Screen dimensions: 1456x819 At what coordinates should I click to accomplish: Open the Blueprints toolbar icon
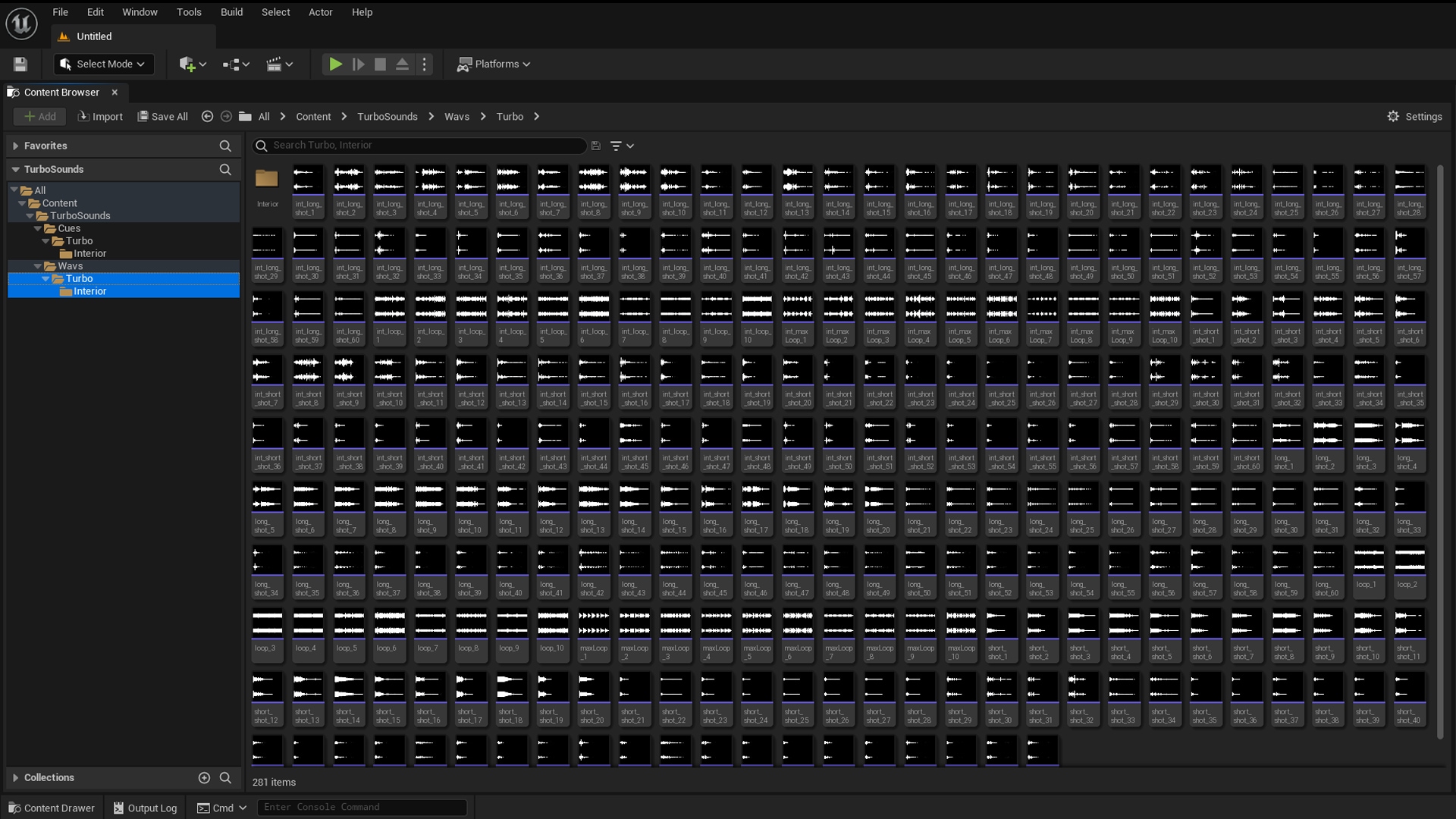pos(231,64)
